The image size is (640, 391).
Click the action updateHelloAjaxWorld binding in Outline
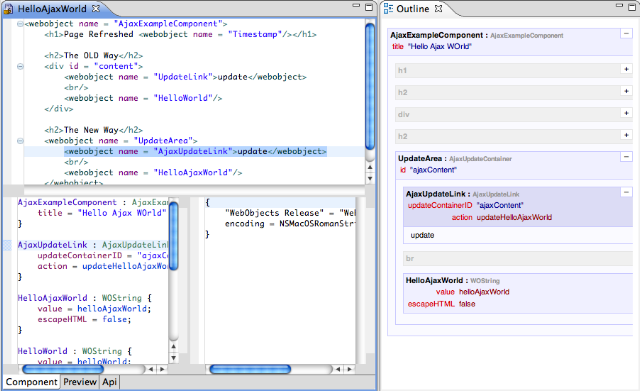click(502, 217)
